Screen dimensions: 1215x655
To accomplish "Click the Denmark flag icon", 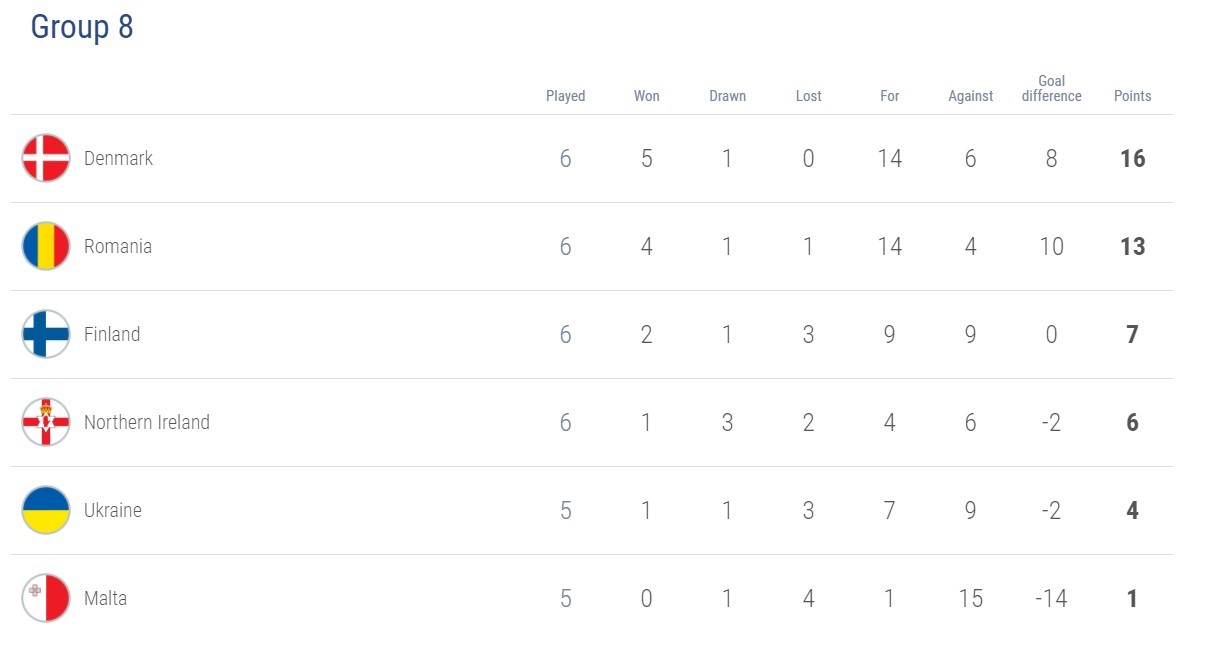I will (46, 158).
